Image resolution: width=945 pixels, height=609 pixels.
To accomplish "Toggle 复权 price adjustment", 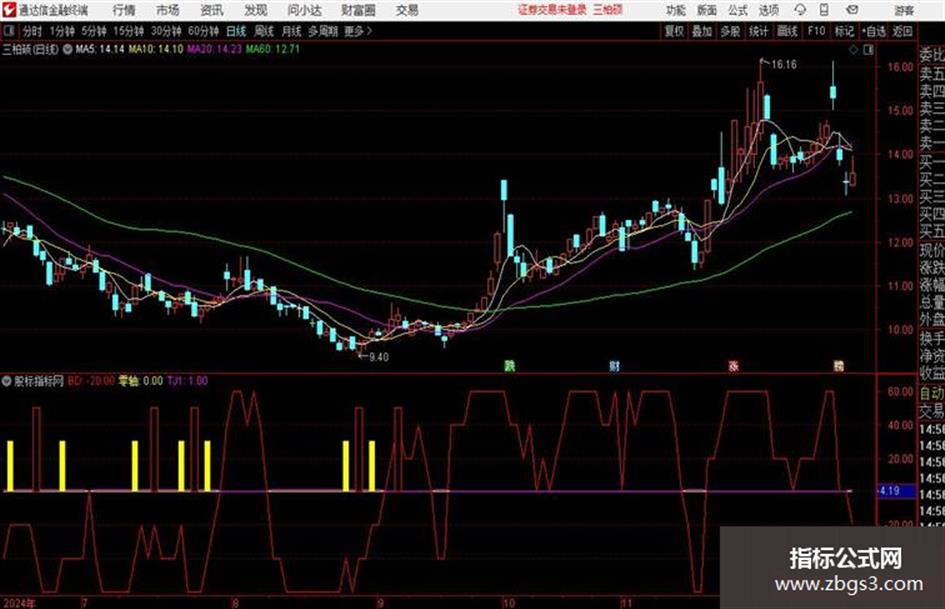I will 673,31.
